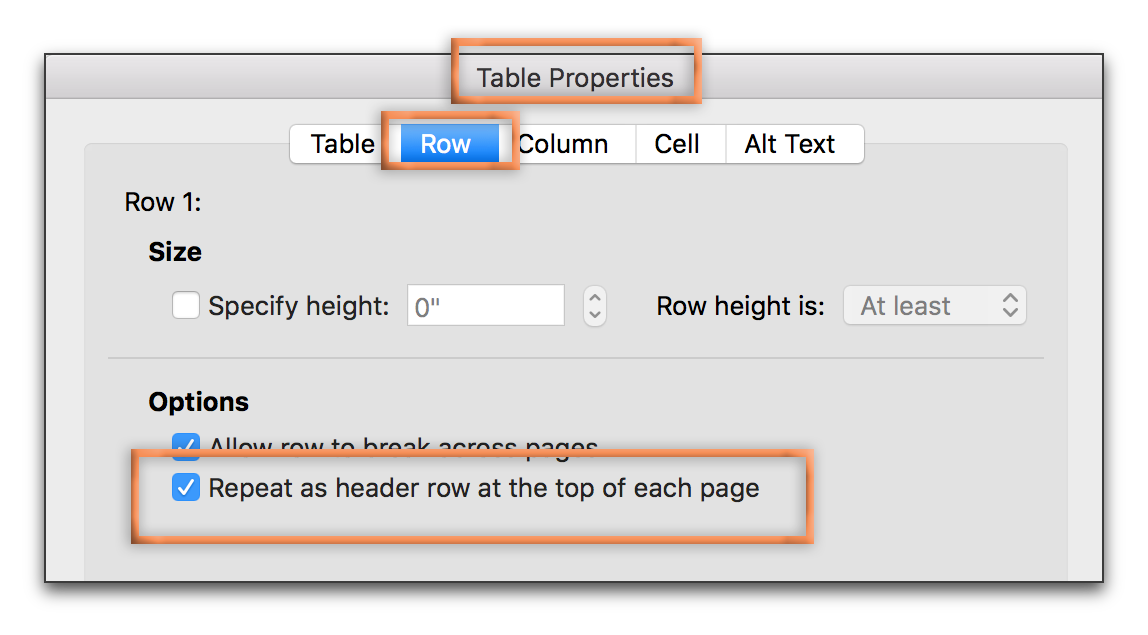Toggle the header row repeat setting
This screenshot has height=635, width=1148.
coord(186,488)
